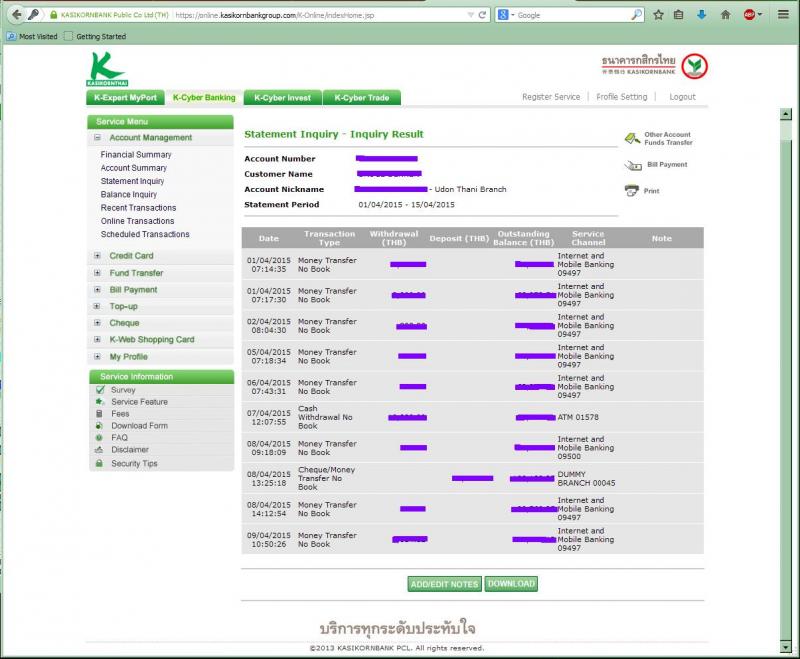Open the browser hamburger menu

click(783, 15)
